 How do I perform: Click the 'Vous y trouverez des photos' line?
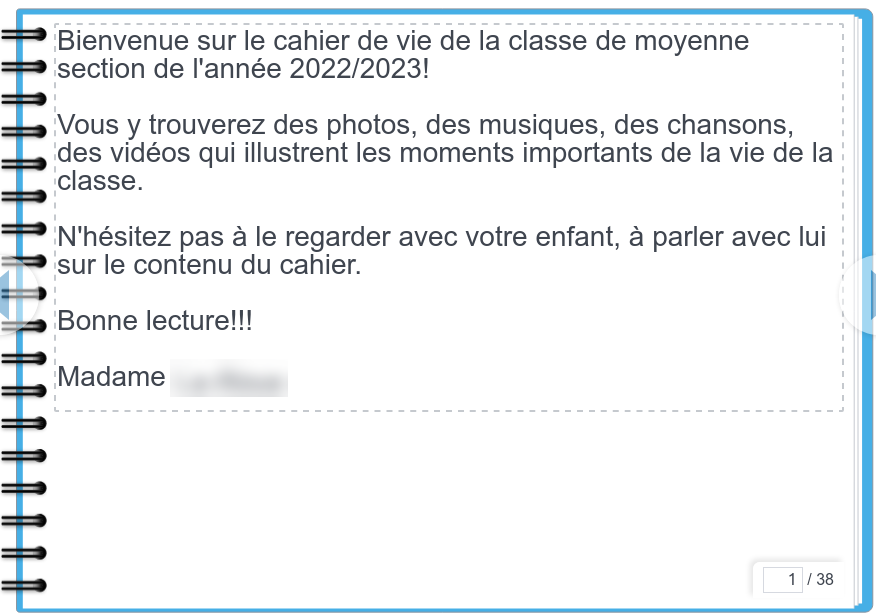tap(425, 127)
